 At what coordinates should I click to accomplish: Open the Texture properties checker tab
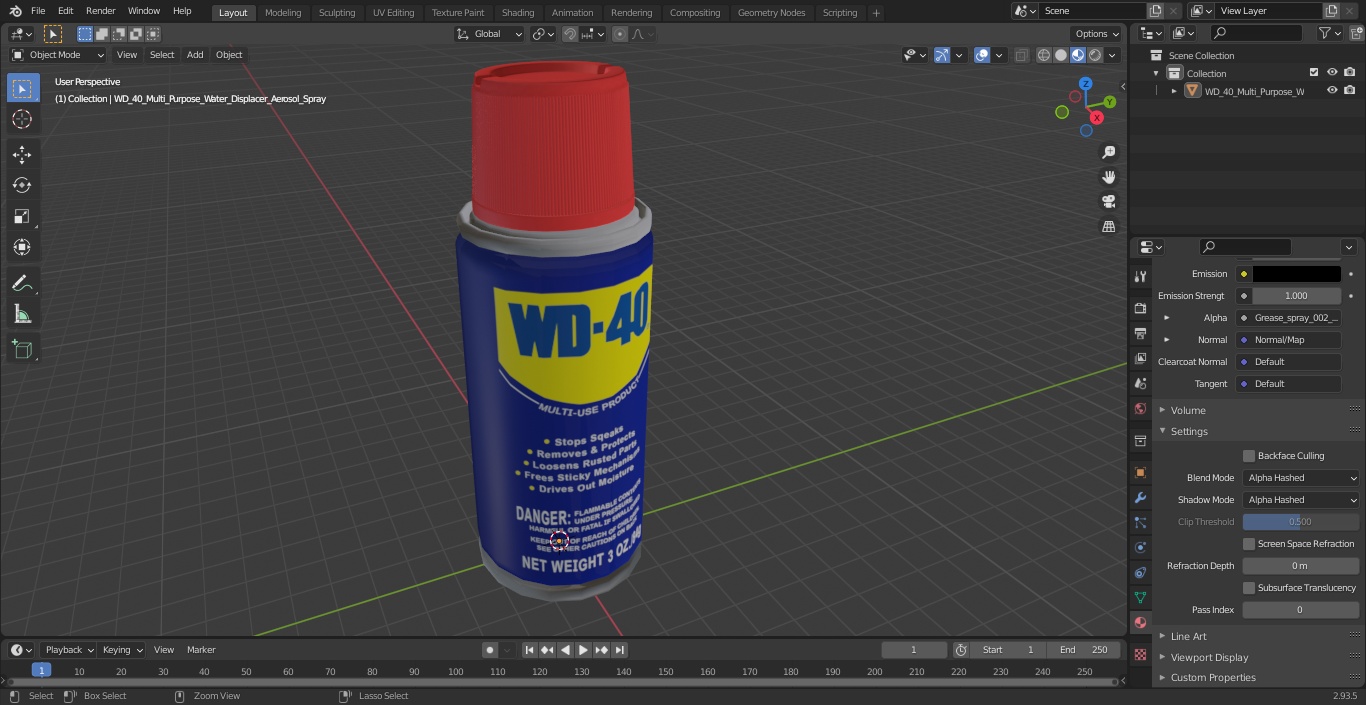click(1140, 655)
